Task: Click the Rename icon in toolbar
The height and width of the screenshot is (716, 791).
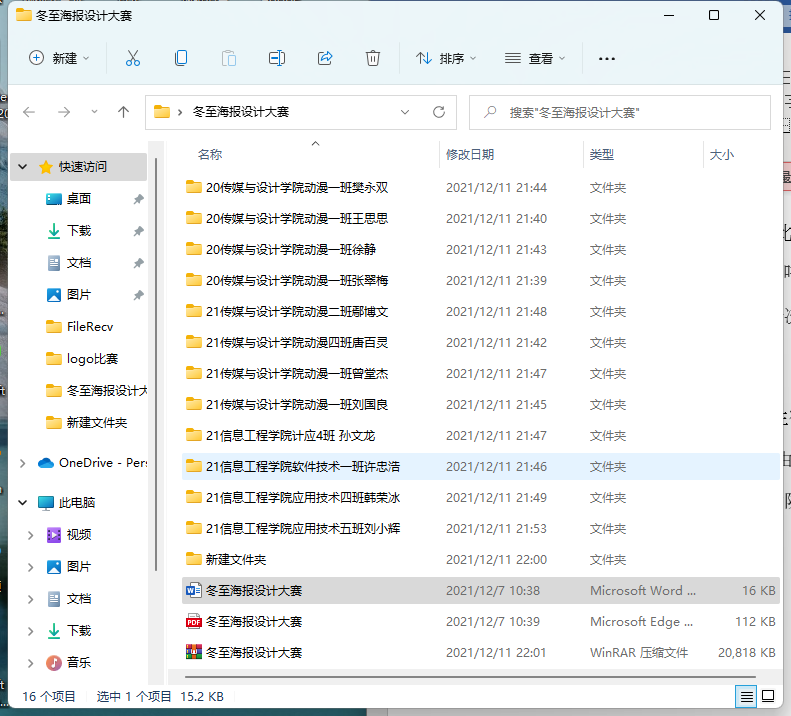Action: coord(277,58)
